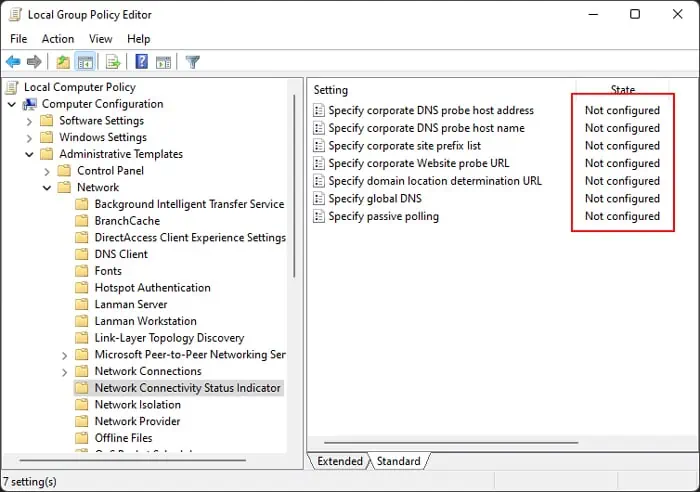Expand the Windows Settings node
Image resolution: width=700 pixels, height=492 pixels.
tap(29, 138)
